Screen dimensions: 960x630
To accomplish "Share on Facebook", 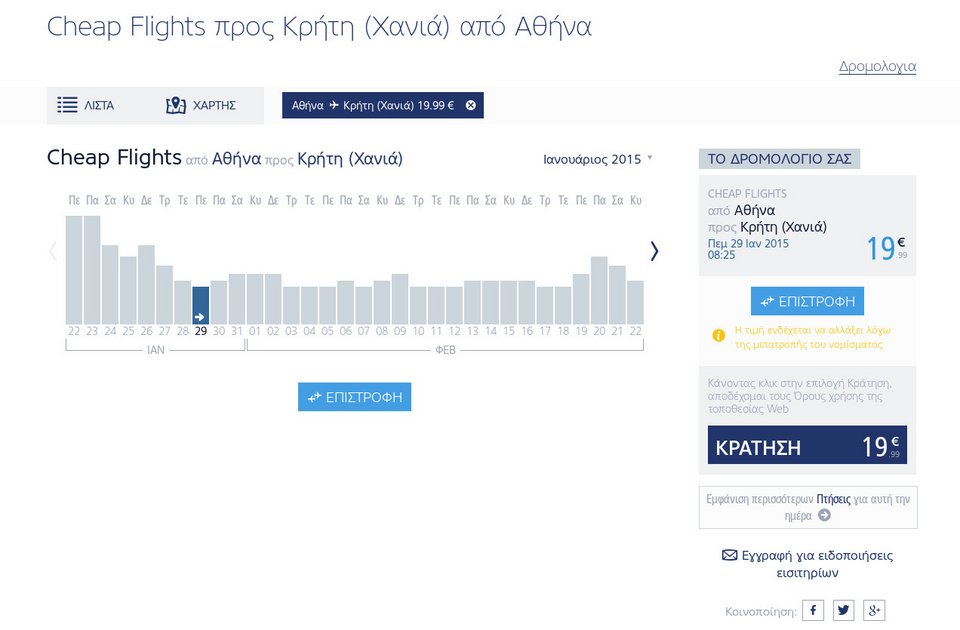I will pos(813,610).
